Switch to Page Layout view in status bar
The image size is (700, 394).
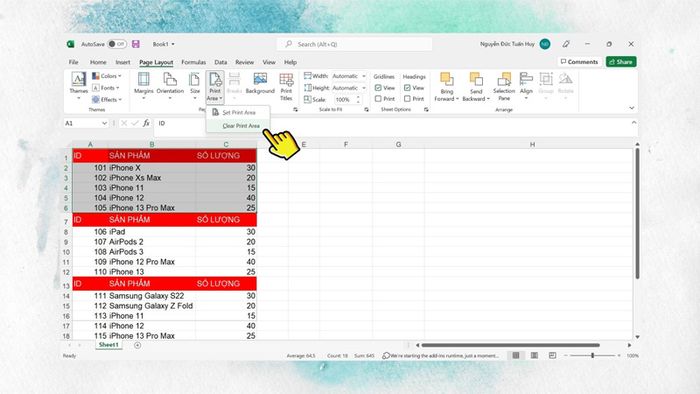534,355
